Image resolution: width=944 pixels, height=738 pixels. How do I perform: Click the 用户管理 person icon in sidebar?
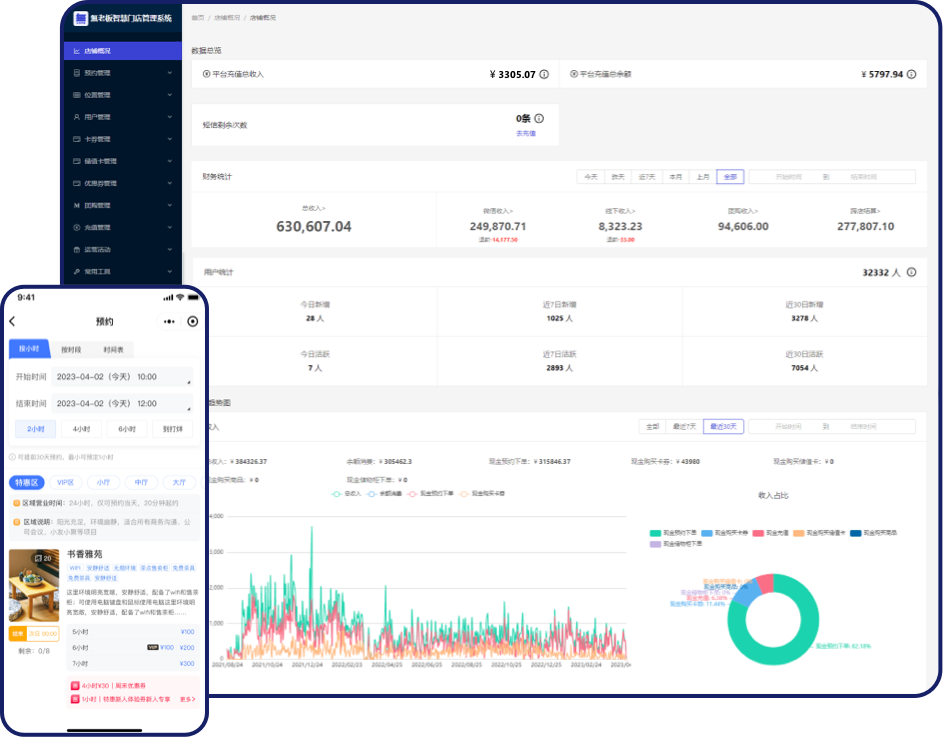click(x=77, y=117)
